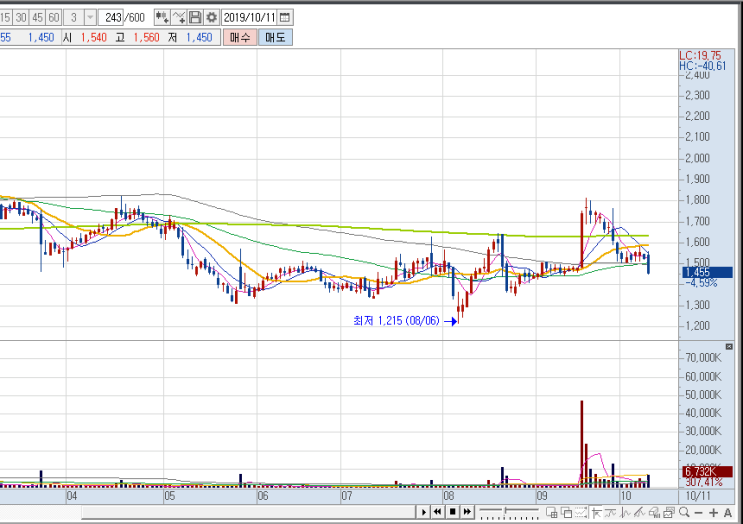Click the play button in chart replay controls
743x524 pixels.
424,512
